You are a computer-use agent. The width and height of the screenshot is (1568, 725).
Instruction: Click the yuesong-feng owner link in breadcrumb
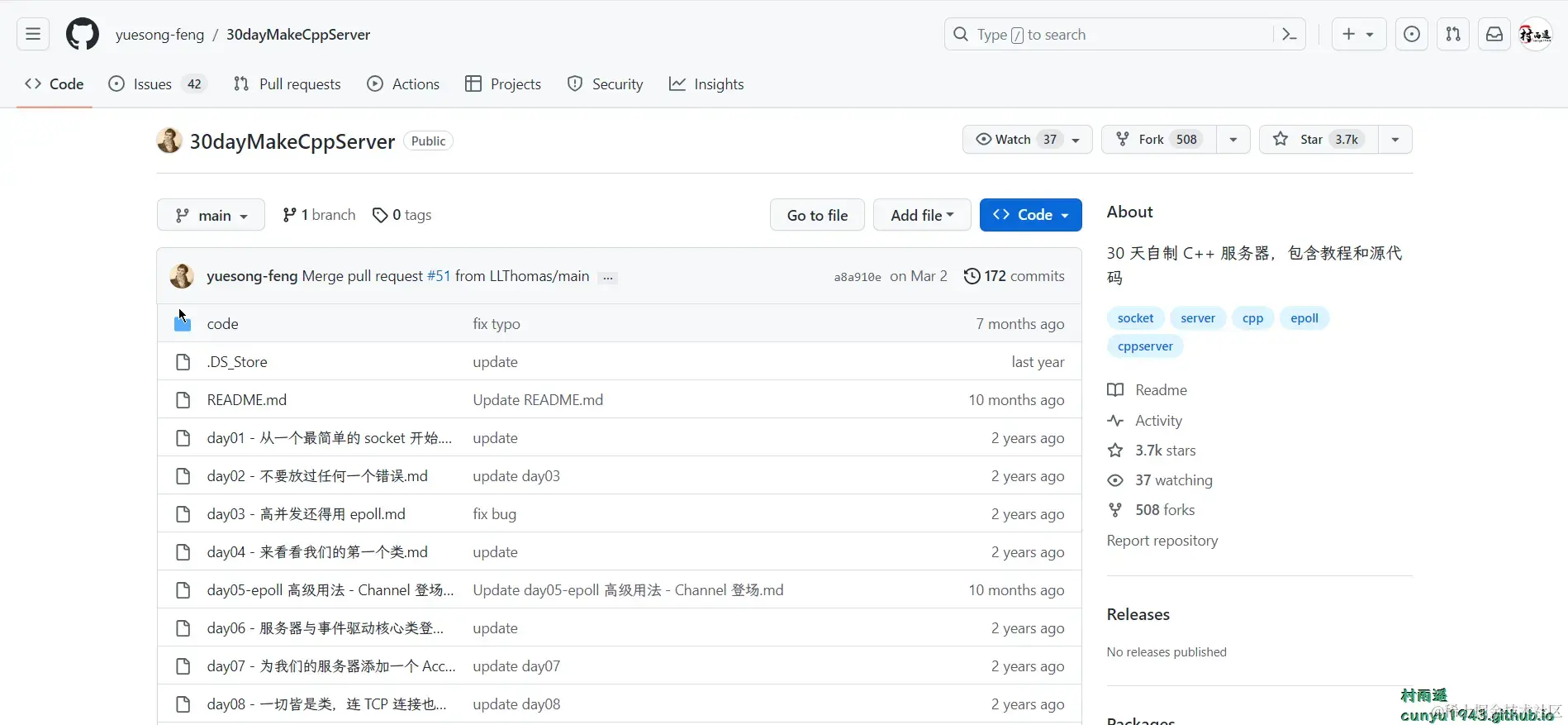click(159, 35)
